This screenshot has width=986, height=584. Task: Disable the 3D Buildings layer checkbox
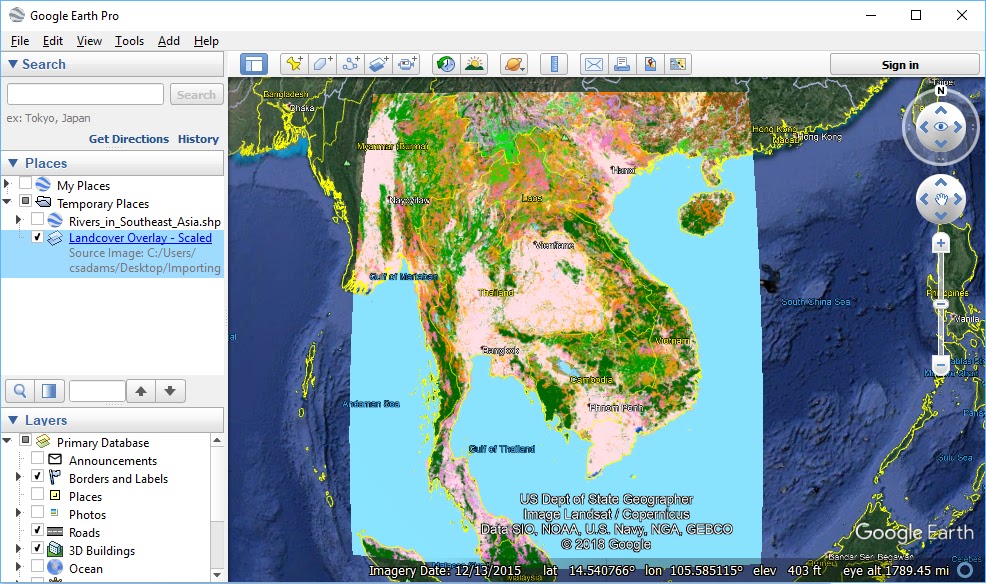click(x=37, y=548)
